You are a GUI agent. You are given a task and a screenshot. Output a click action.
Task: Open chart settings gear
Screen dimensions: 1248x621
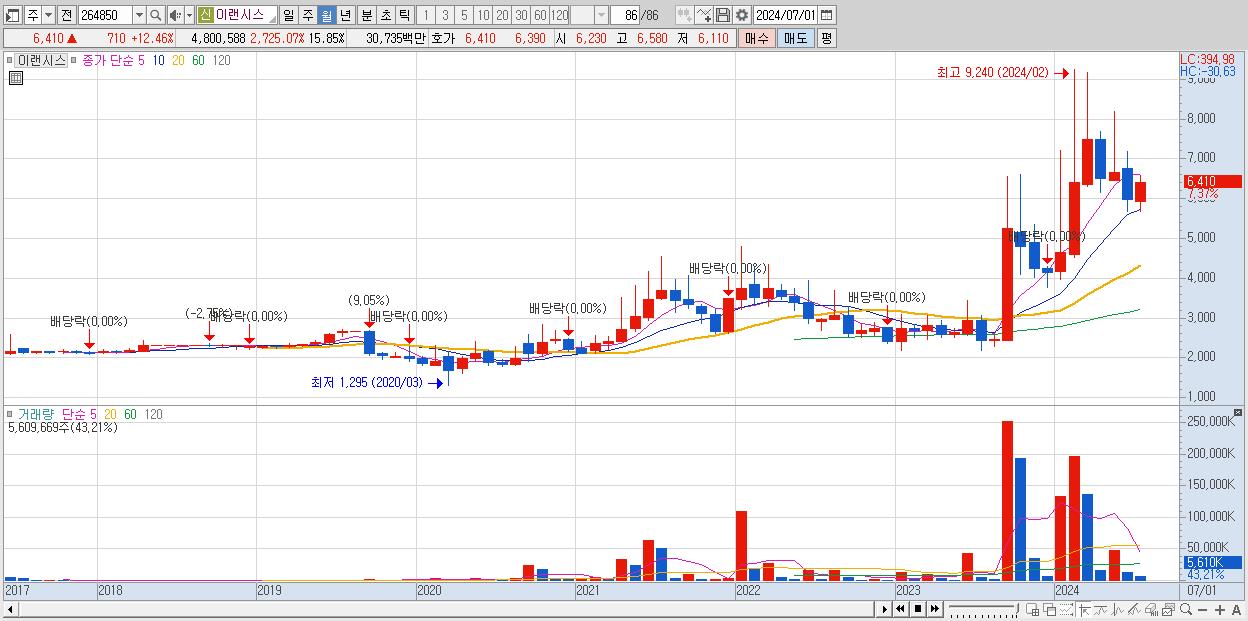coord(742,15)
